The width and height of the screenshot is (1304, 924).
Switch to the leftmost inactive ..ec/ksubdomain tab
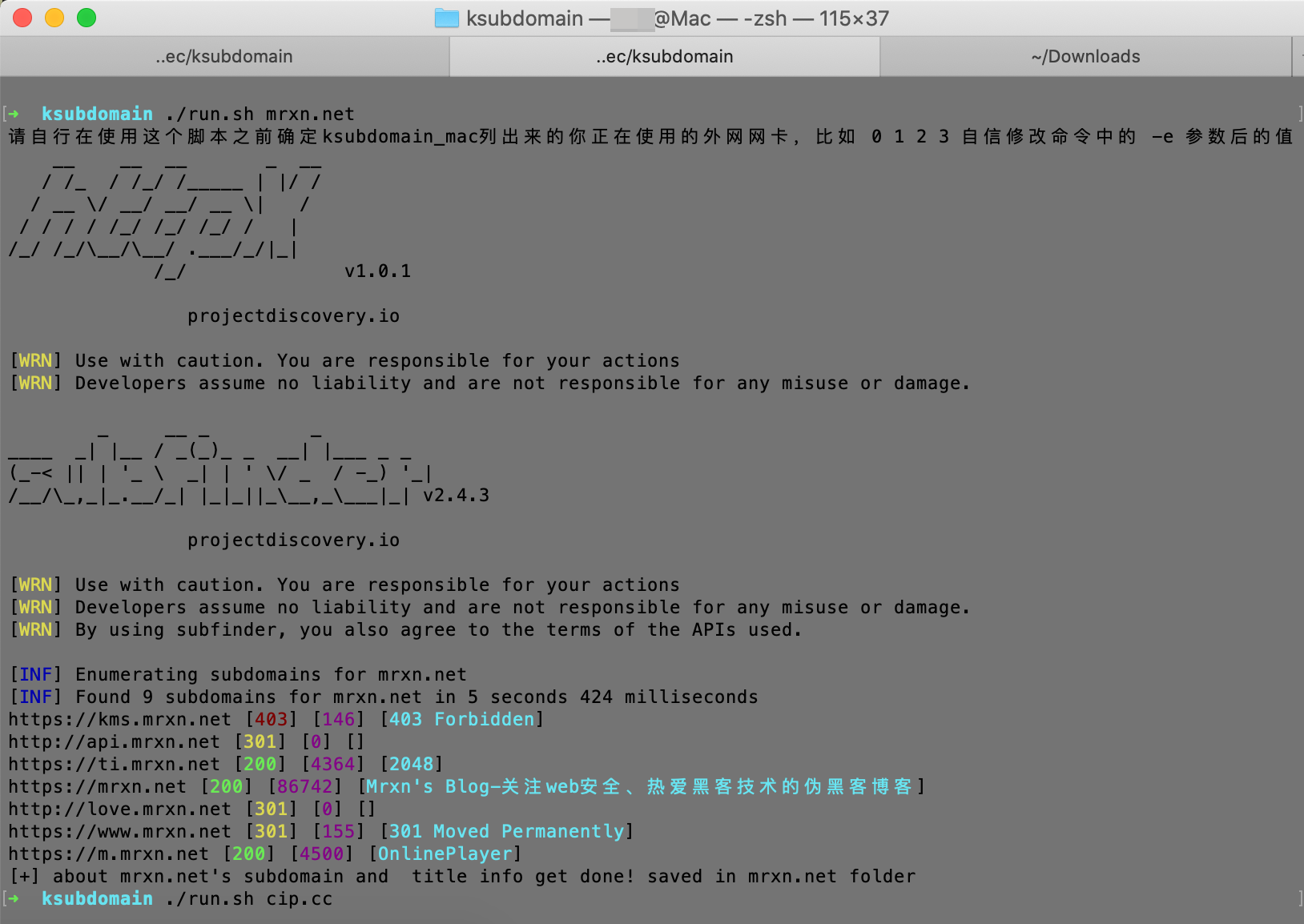(224, 57)
